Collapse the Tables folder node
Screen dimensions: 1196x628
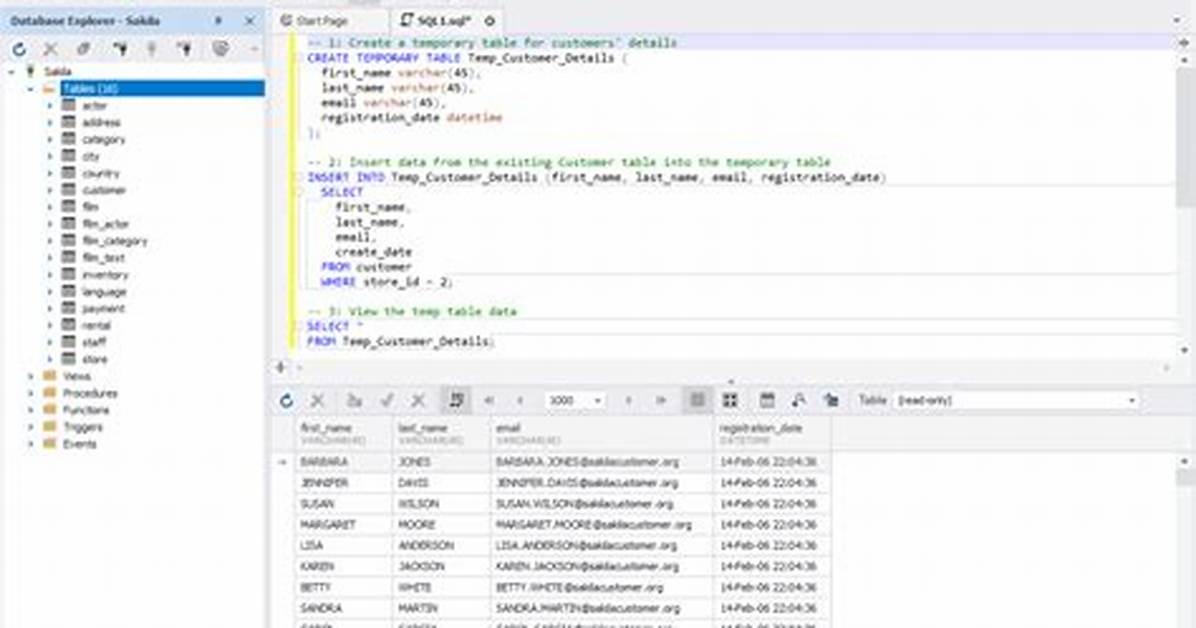(31, 89)
